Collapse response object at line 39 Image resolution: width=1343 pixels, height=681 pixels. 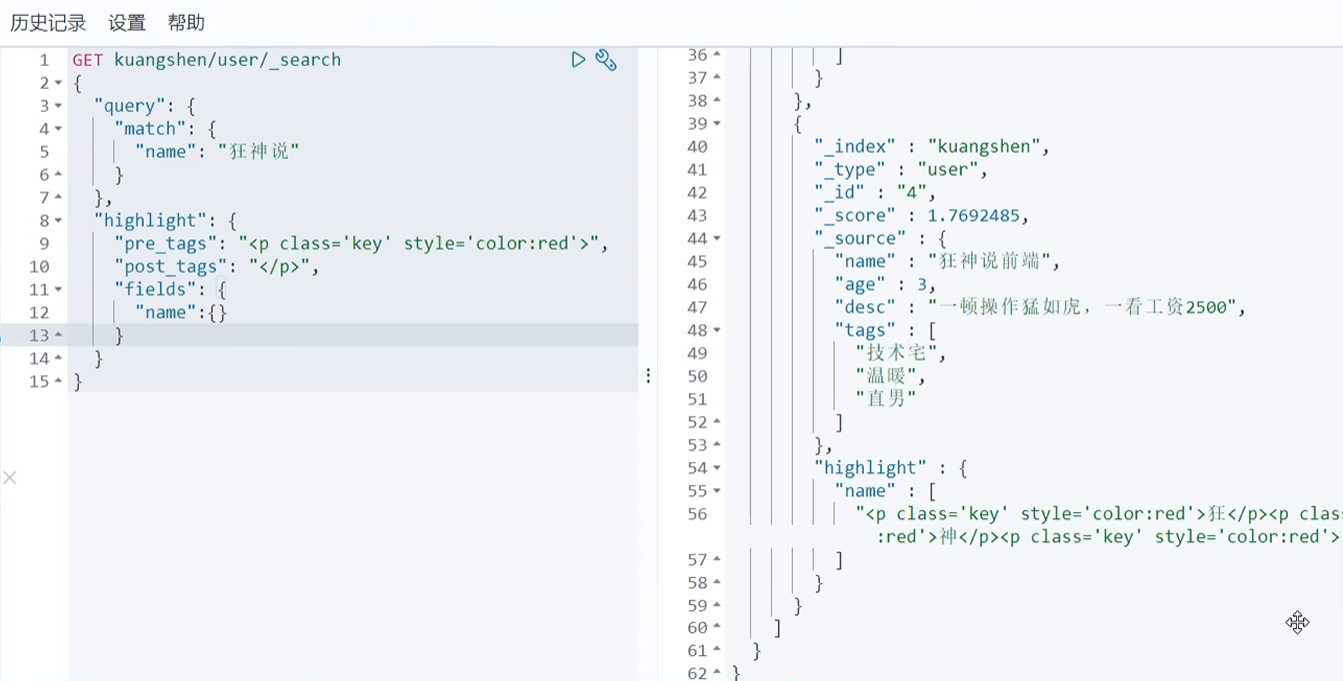pyautogui.click(x=717, y=124)
